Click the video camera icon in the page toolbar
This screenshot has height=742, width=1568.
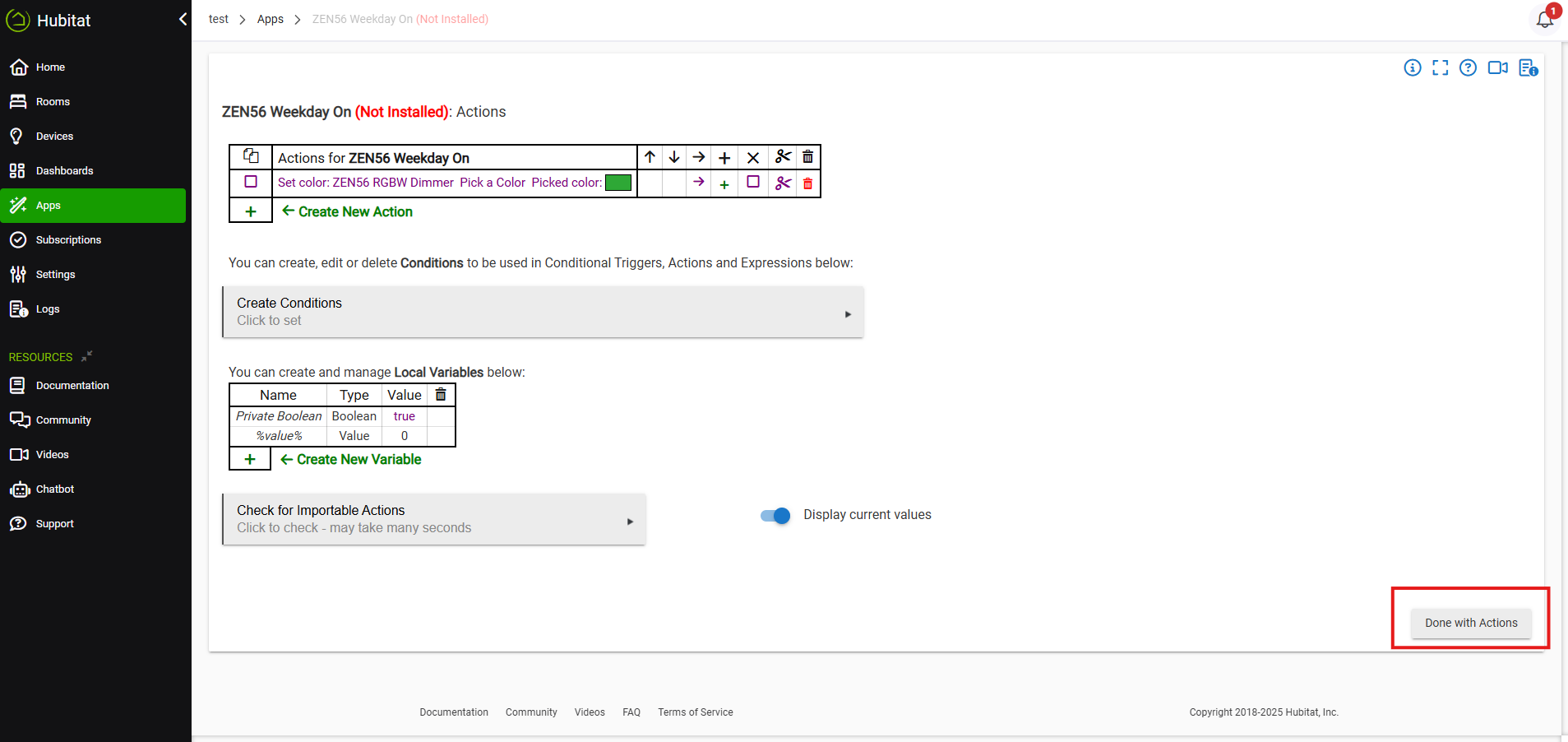(x=1498, y=68)
